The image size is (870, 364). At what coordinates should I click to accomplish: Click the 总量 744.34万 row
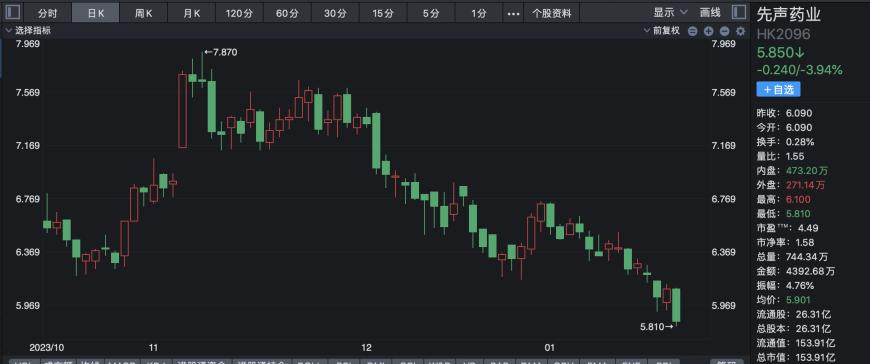point(793,257)
